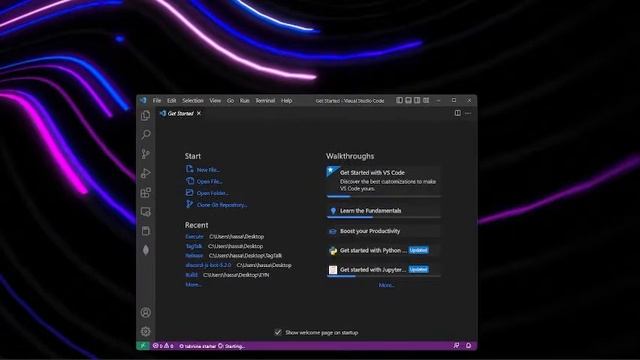640x360 pixels.
Task: Click the notifications bell in status bar
Action: (x=469, y=346)
